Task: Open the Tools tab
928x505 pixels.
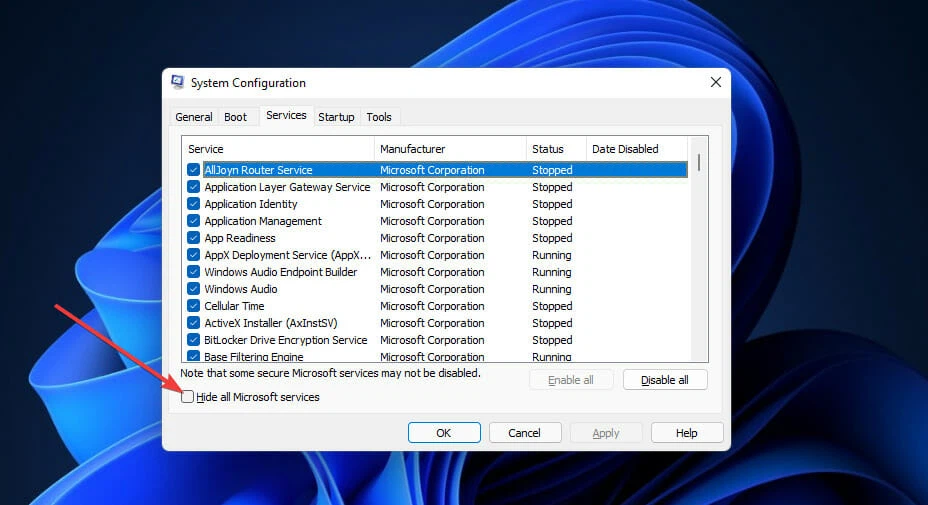Action: pos(379,117)
